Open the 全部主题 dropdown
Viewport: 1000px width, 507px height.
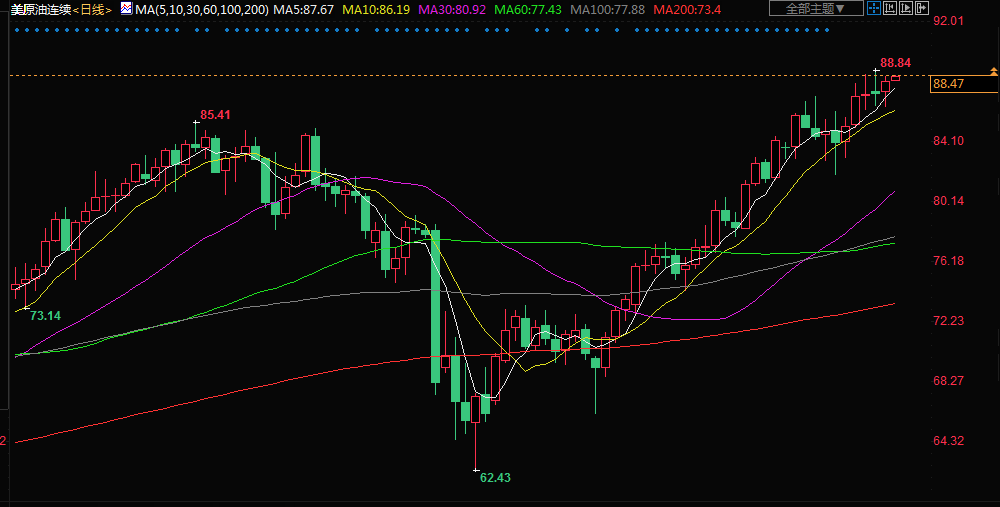809,9
